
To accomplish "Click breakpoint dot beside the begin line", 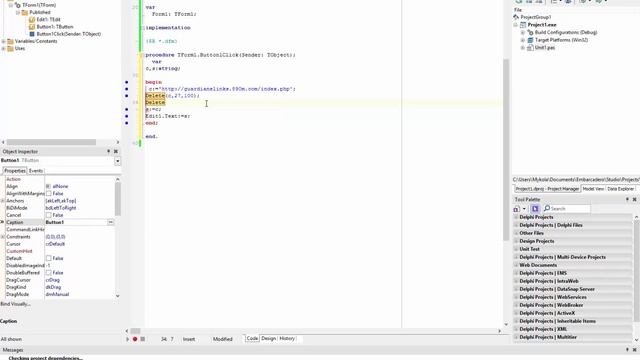I will click(127, 82).
